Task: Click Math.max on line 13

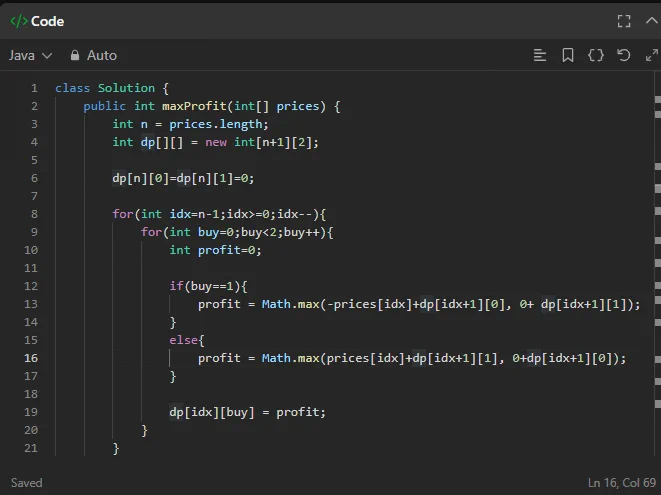Action: 290,304
